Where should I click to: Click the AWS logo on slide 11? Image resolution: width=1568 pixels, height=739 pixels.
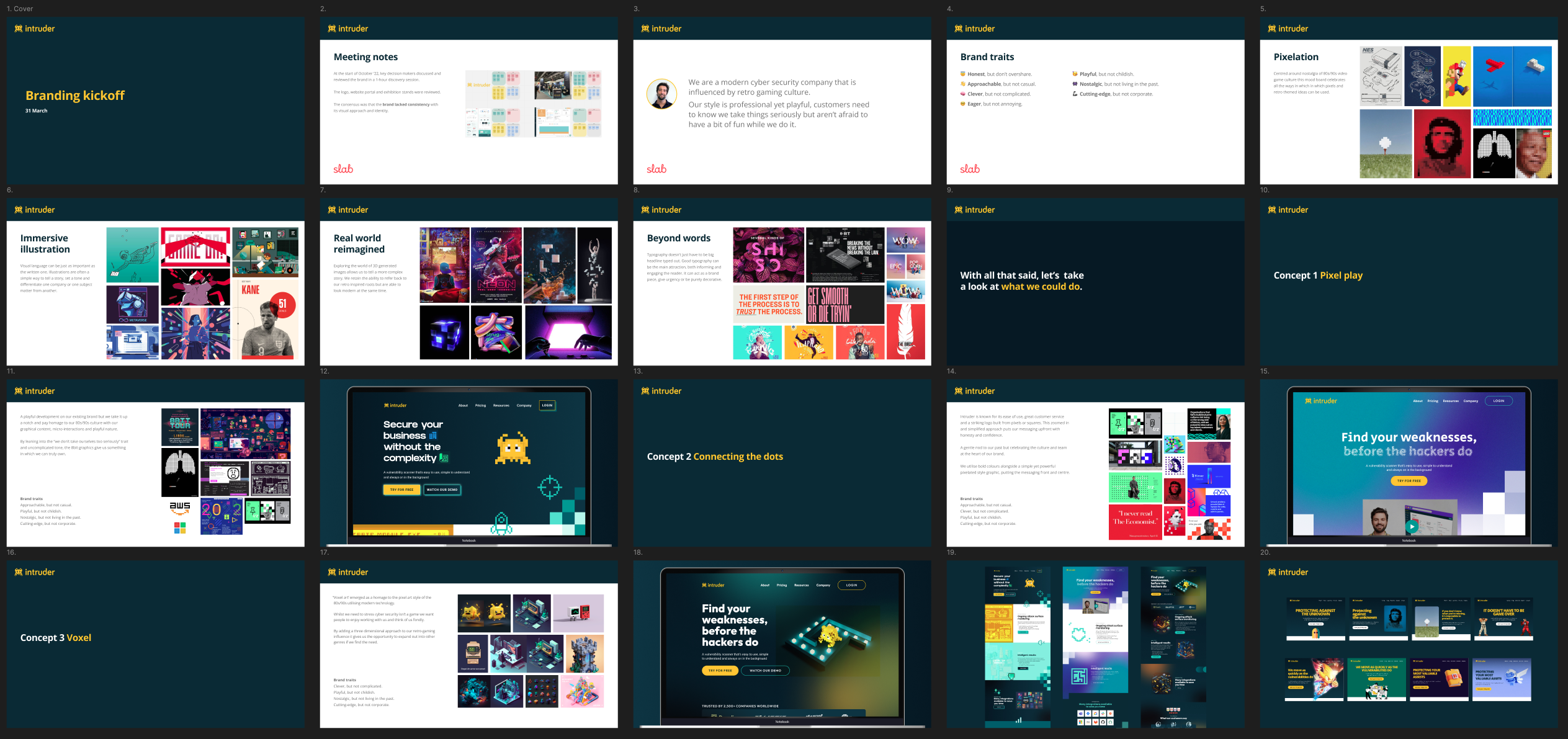(x=180, y=508)
